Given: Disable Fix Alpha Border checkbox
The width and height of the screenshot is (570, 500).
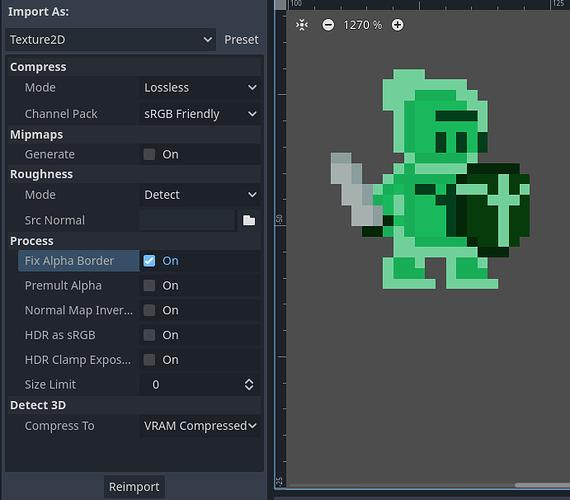Looking at the screenshot, I should [x=149, y=261].
